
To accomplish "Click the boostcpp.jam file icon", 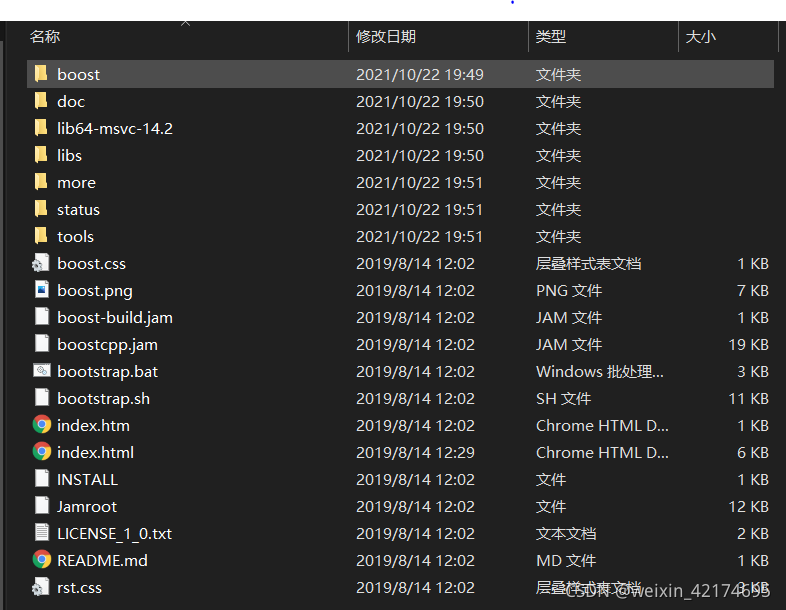I will pyautogui.click(x=42, y=344).
